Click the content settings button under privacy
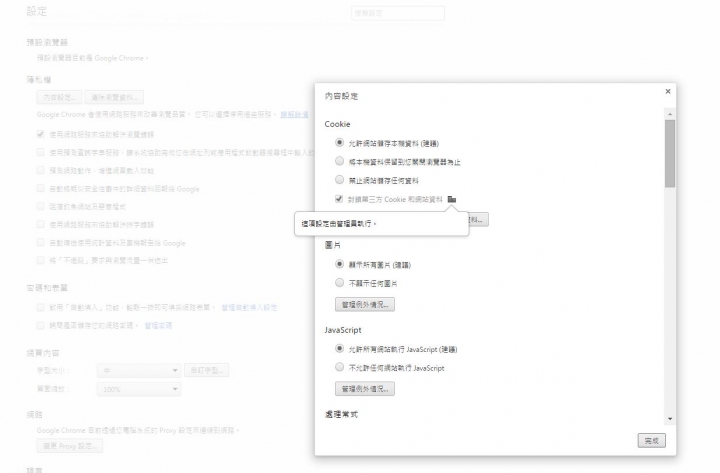720x473 pixels. tap(59, 97)
